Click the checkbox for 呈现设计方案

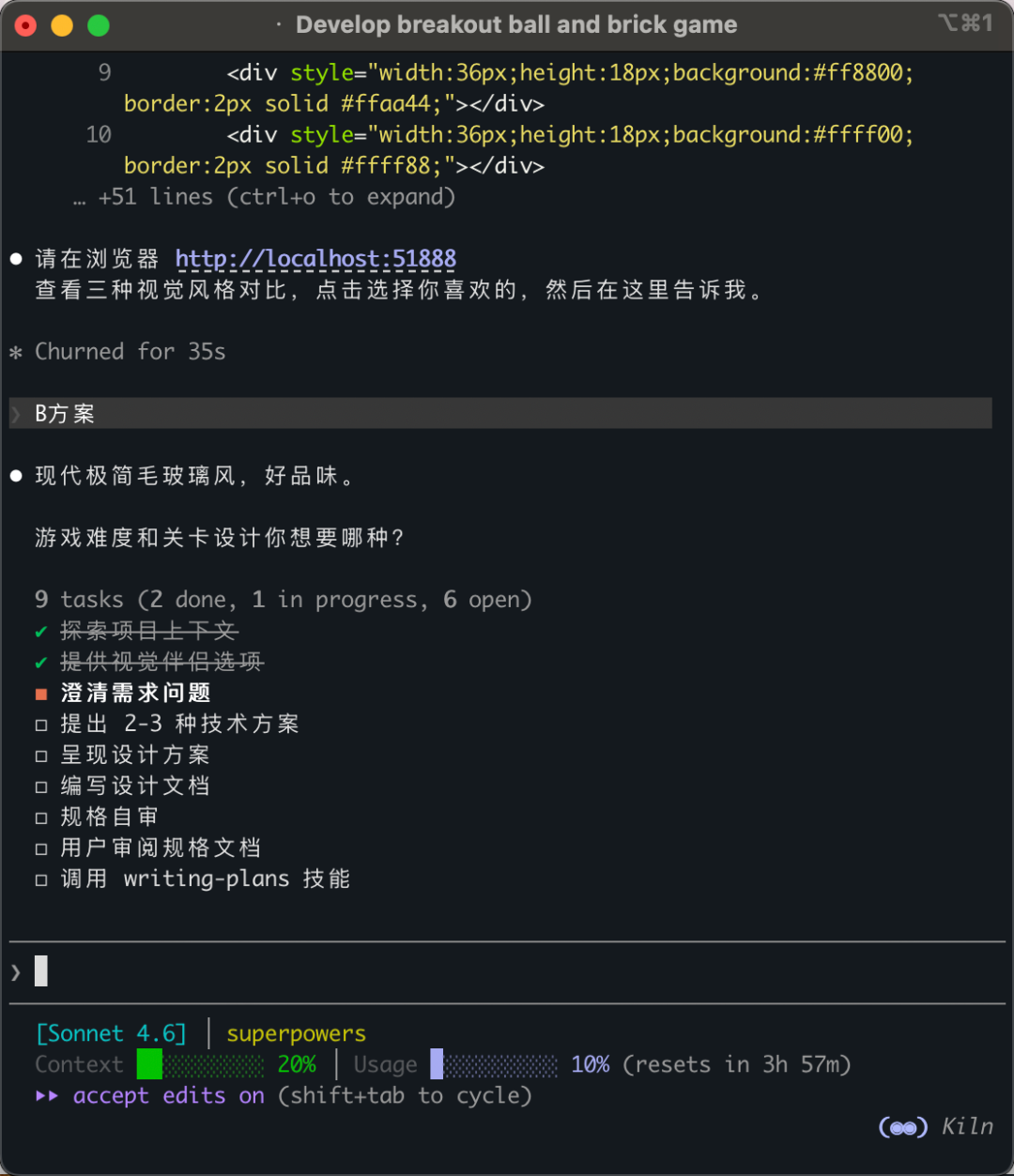click(x=41, y=756)
